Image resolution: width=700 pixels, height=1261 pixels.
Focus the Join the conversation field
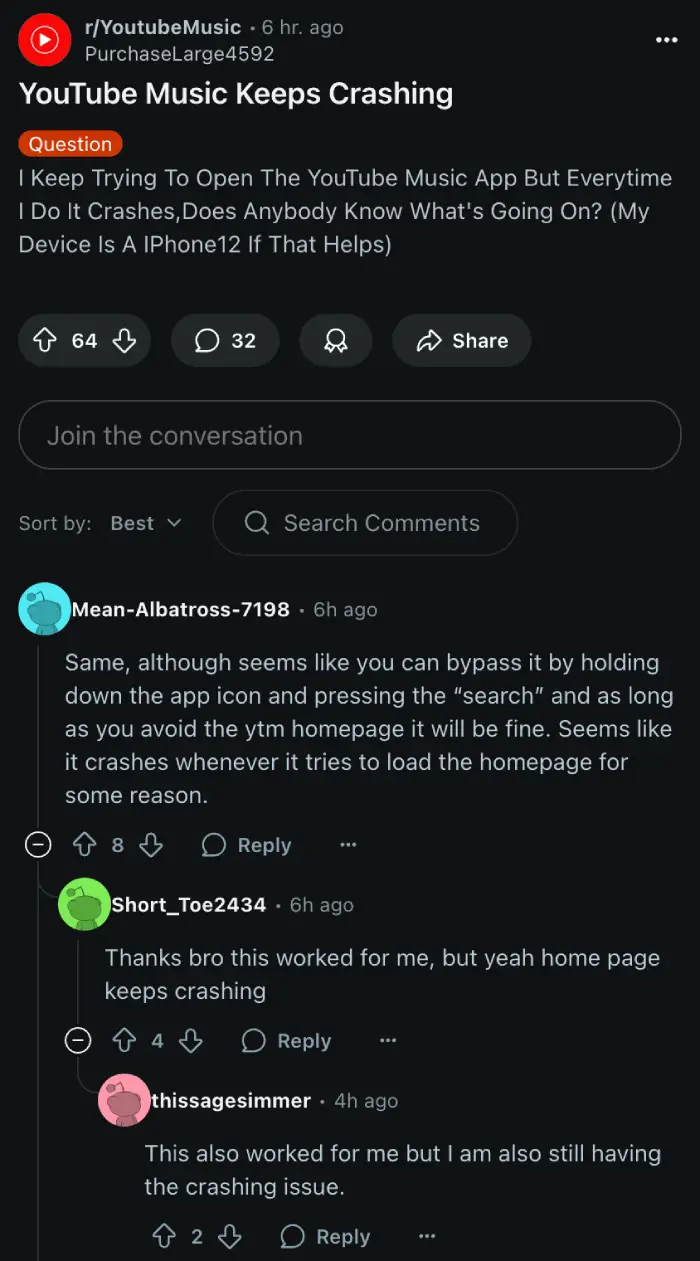pyautogui.click(x=350, y=435)
